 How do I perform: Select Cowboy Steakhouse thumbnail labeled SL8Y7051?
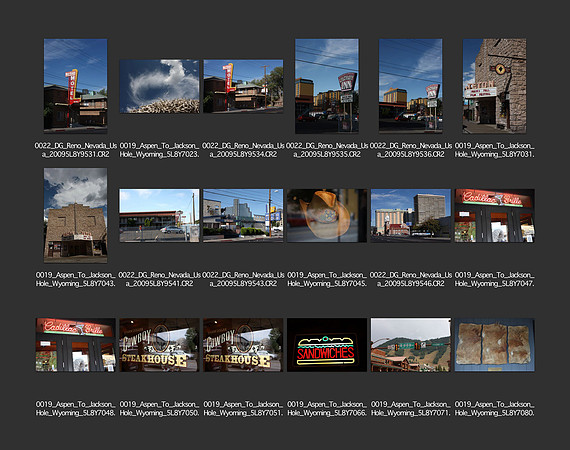(243, 345)
